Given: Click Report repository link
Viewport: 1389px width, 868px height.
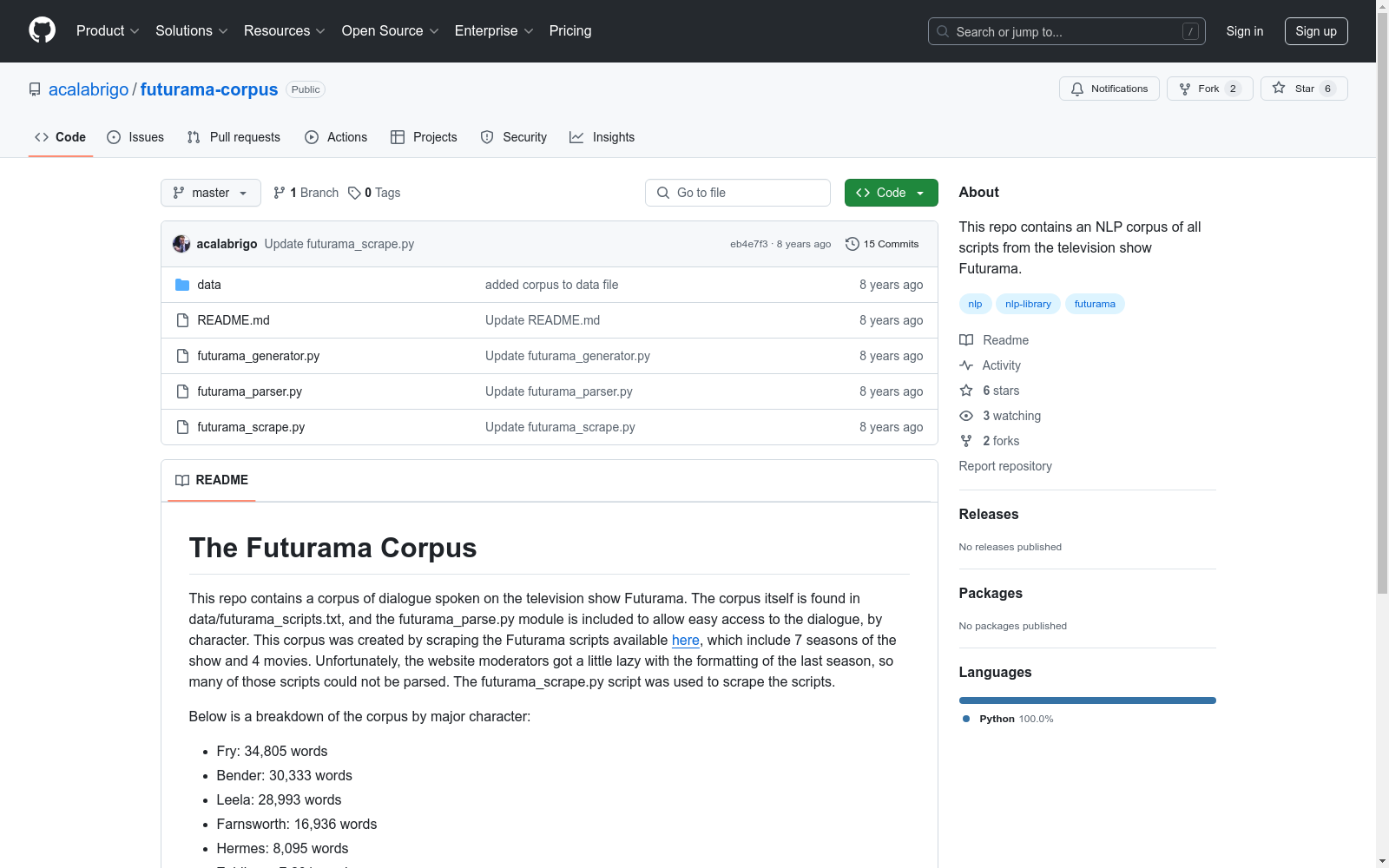Looking at the screenshot, I should tap(1005, 466).
